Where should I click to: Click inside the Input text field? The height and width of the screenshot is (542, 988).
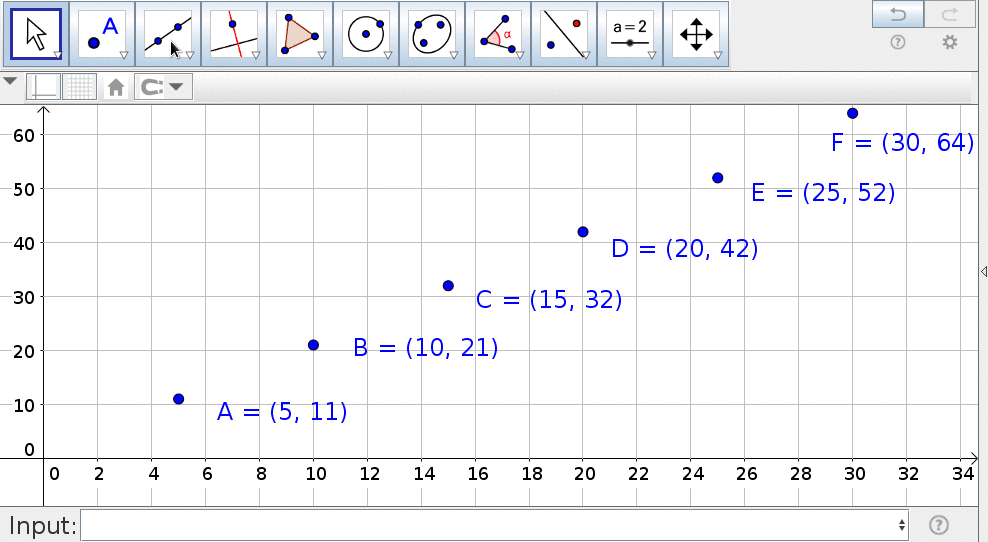point(488,525)
